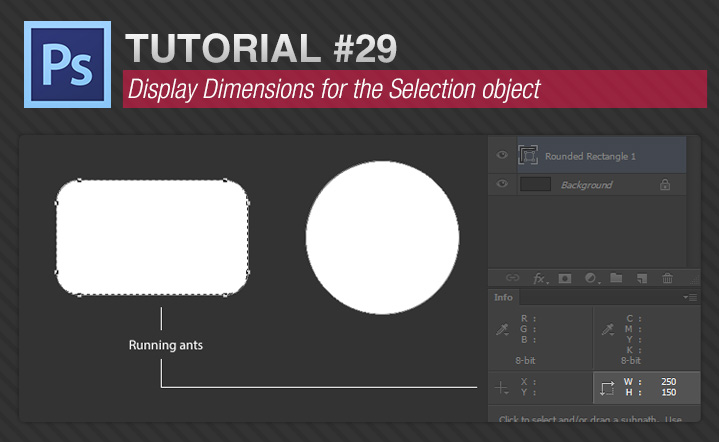Viewport: 719px width, 442px height.
Task: Open first eyedropper color mode options
Action: click(502, 329)
